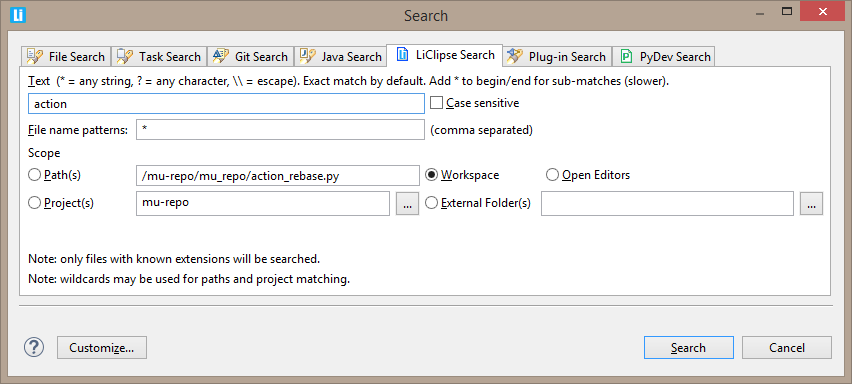Screen dimensions: 852x384
Task: Open the help question mark icon
Action: 34,347
